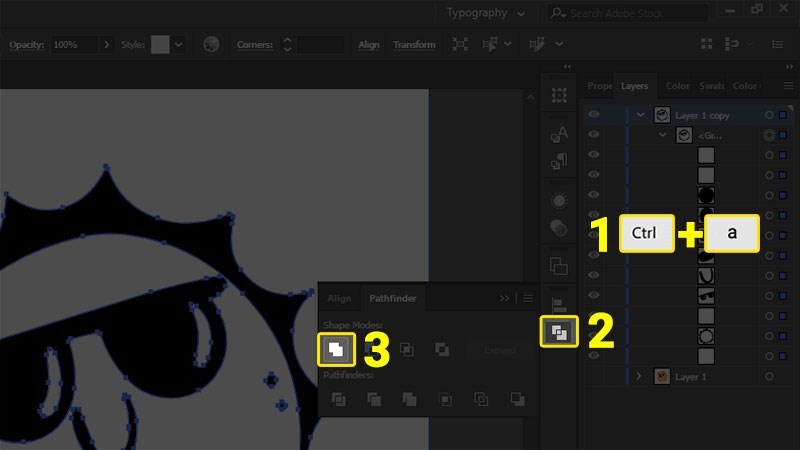
Task: Click the Intersect shape mode icon
Action: (407, 349)
